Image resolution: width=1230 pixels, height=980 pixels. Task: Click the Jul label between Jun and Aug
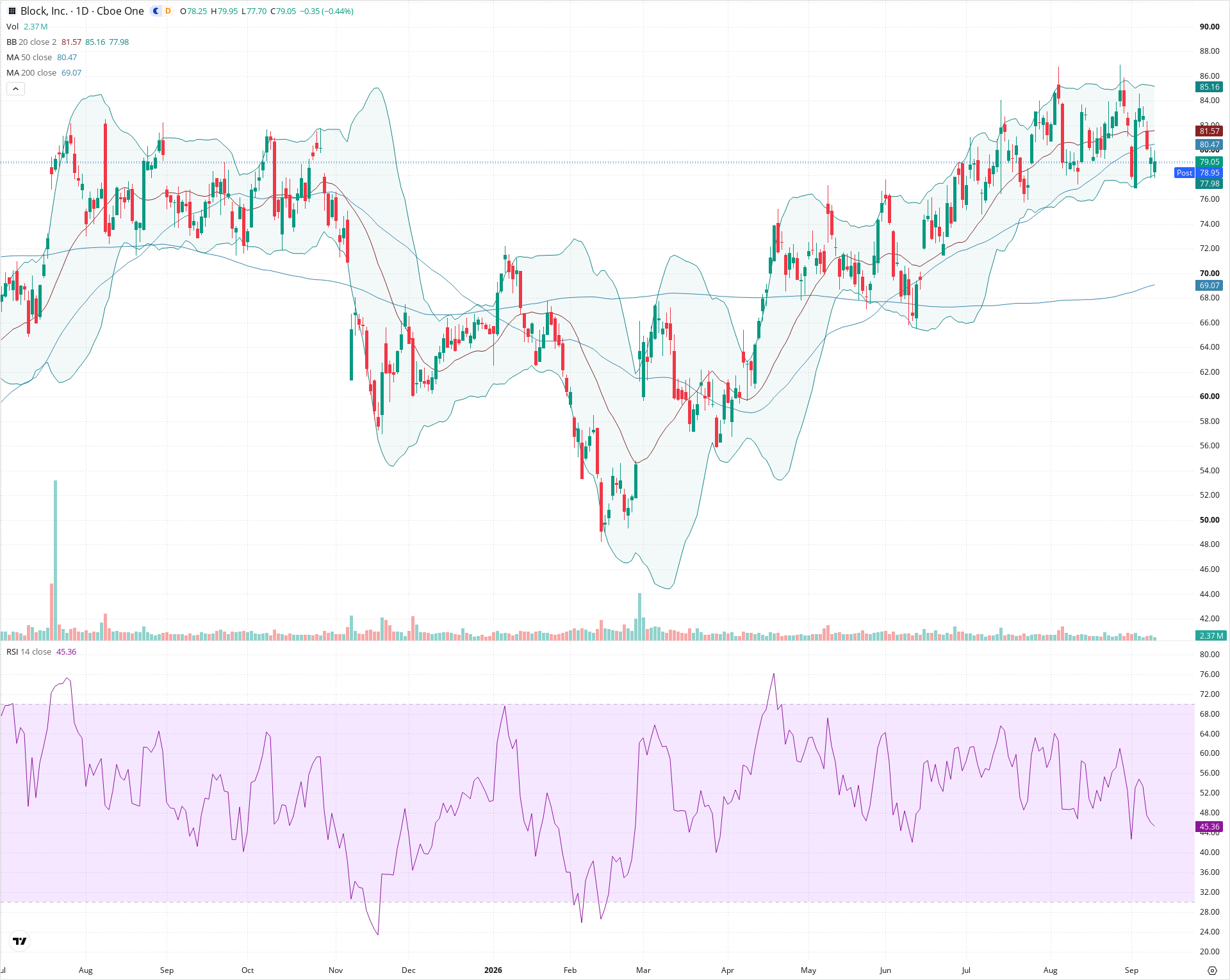tap(966, 970)
